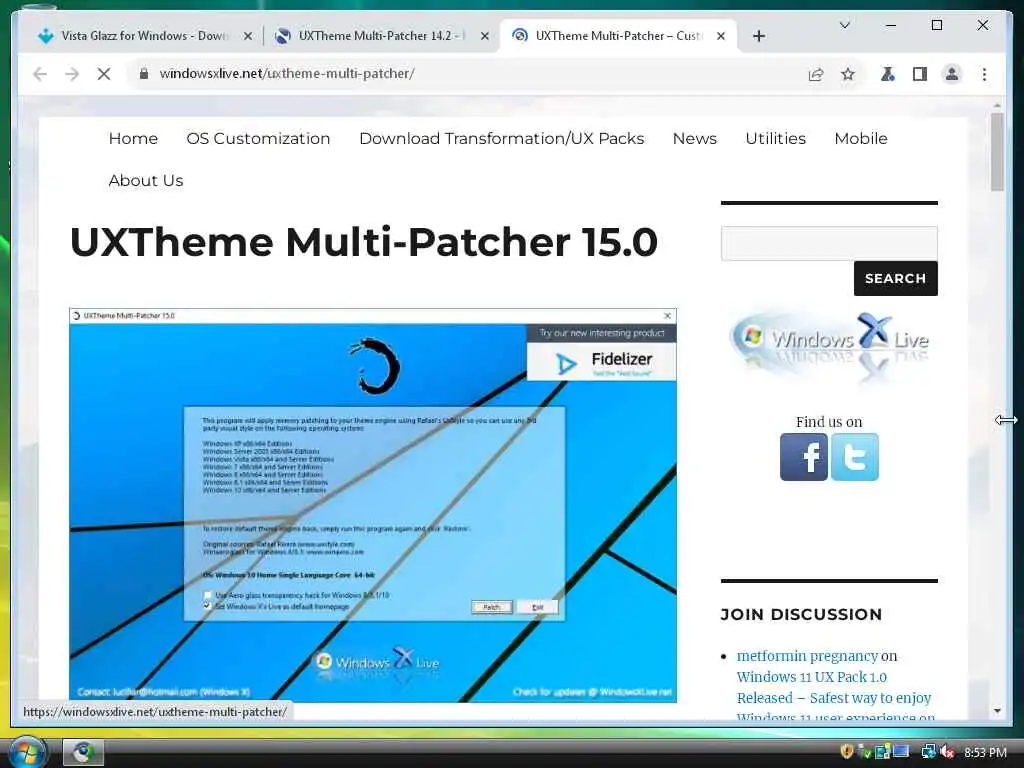Open metformin pregnancy commenter link

(807, 656)
